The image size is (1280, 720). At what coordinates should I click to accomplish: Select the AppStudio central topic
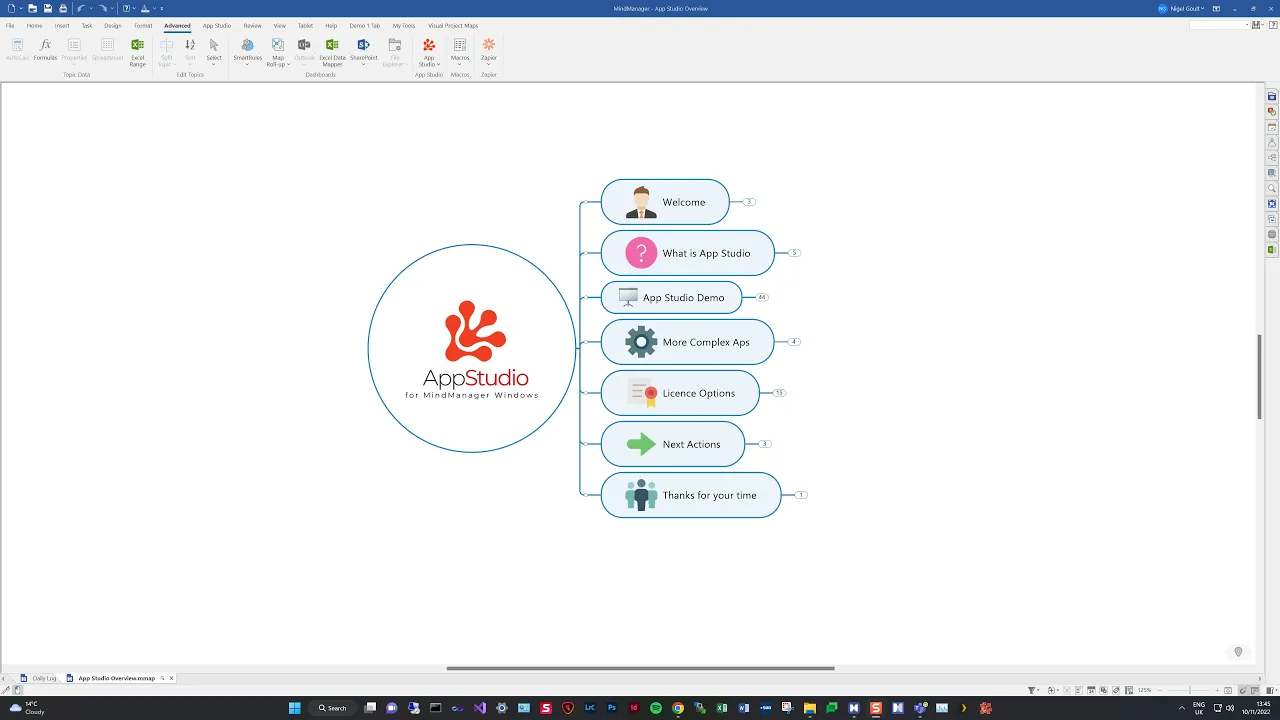tap(472, 348)
